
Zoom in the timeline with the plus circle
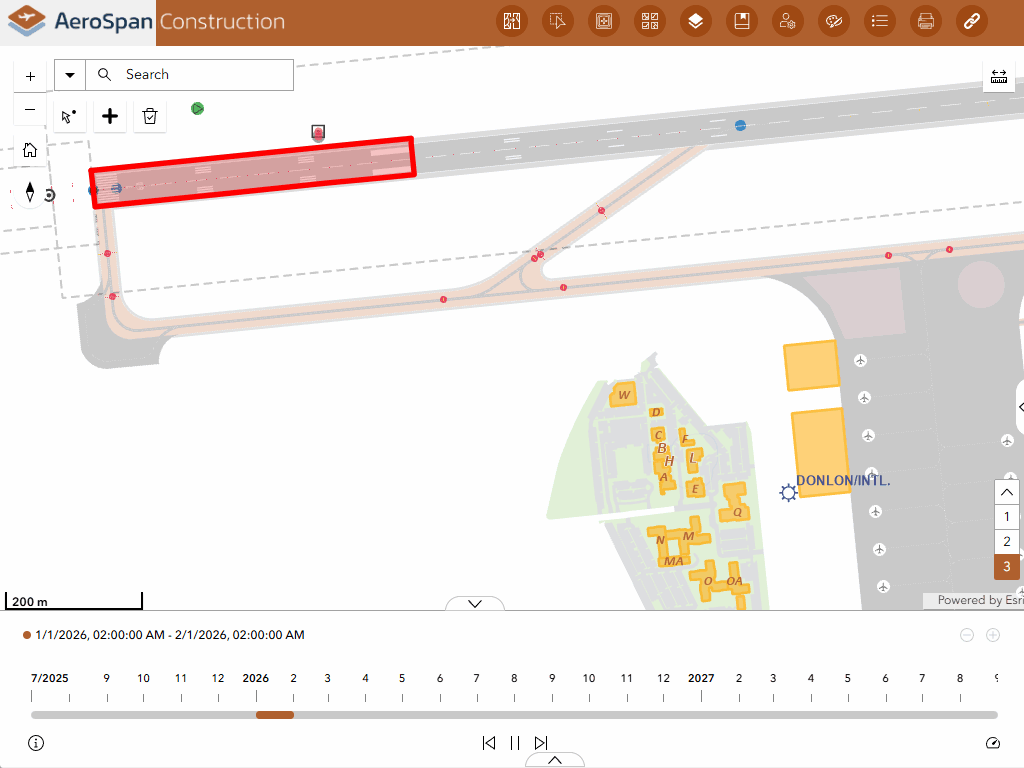point(993,635)
